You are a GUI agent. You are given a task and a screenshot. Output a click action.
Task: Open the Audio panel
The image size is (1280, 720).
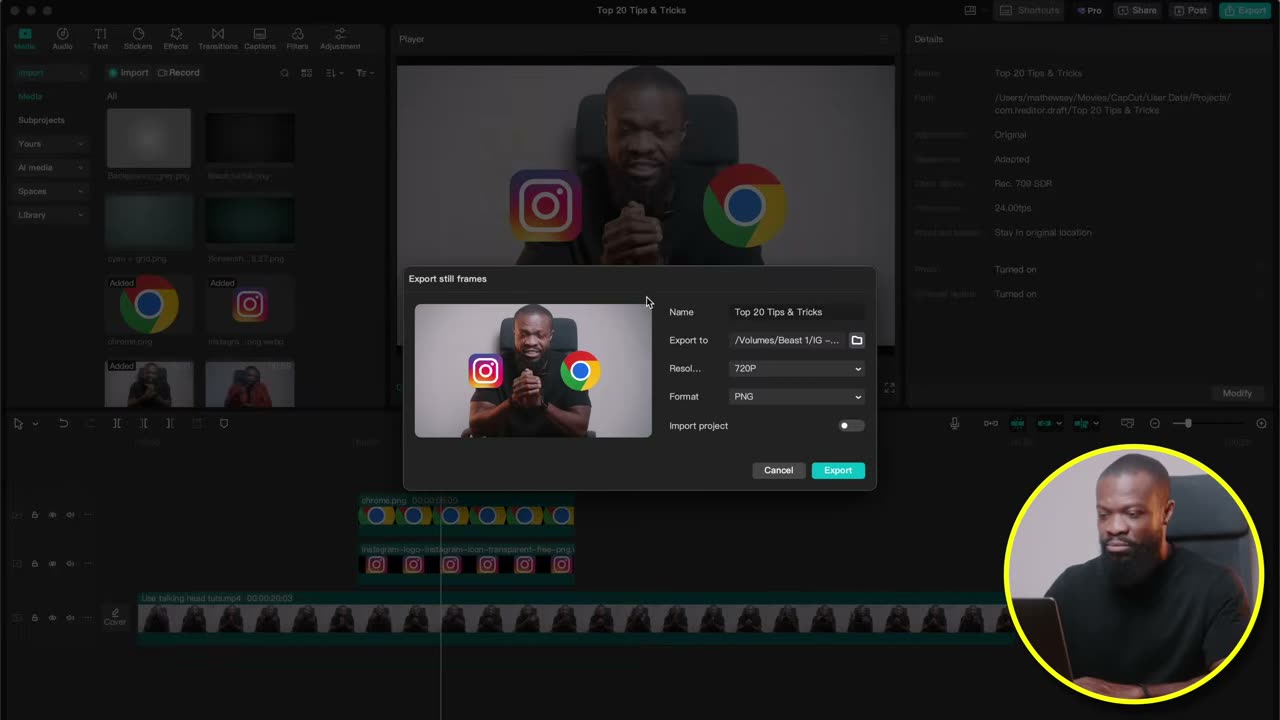click(x=62, y=39)
